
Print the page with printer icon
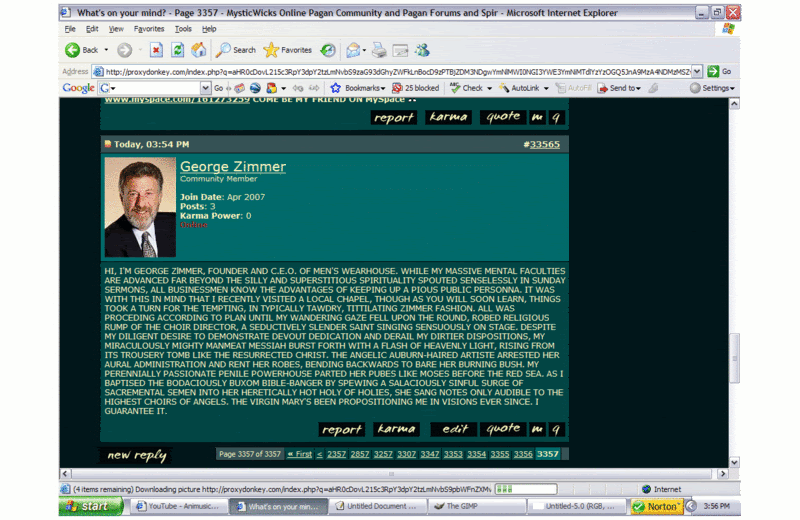tap(379, 50)
